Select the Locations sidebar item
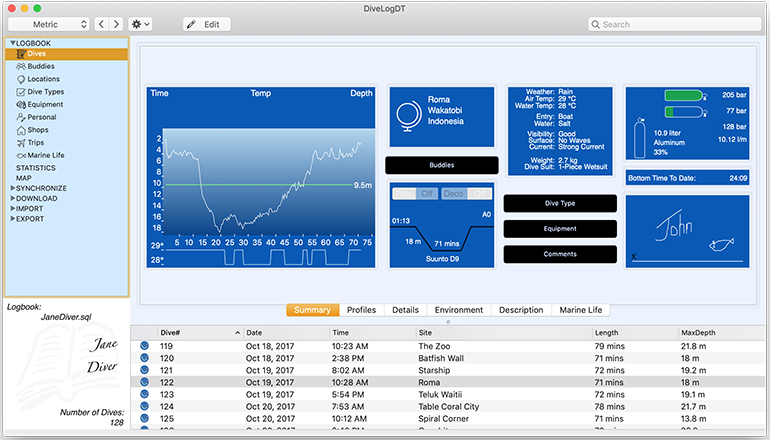Viewport: 770px width, 440px height. [43, 79]
